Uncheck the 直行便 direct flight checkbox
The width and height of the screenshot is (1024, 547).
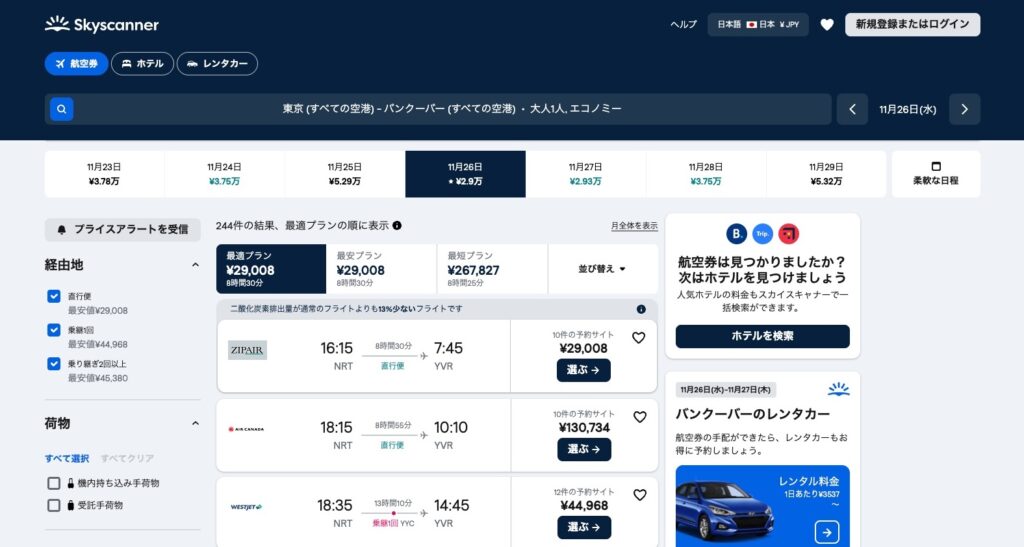coord(54,296)
